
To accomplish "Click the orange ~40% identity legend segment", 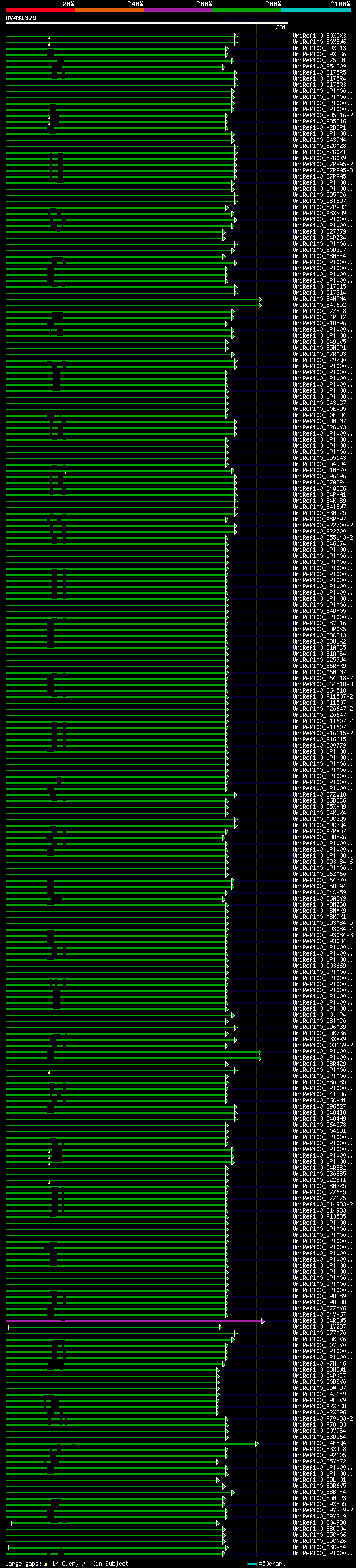I will 109,10.
